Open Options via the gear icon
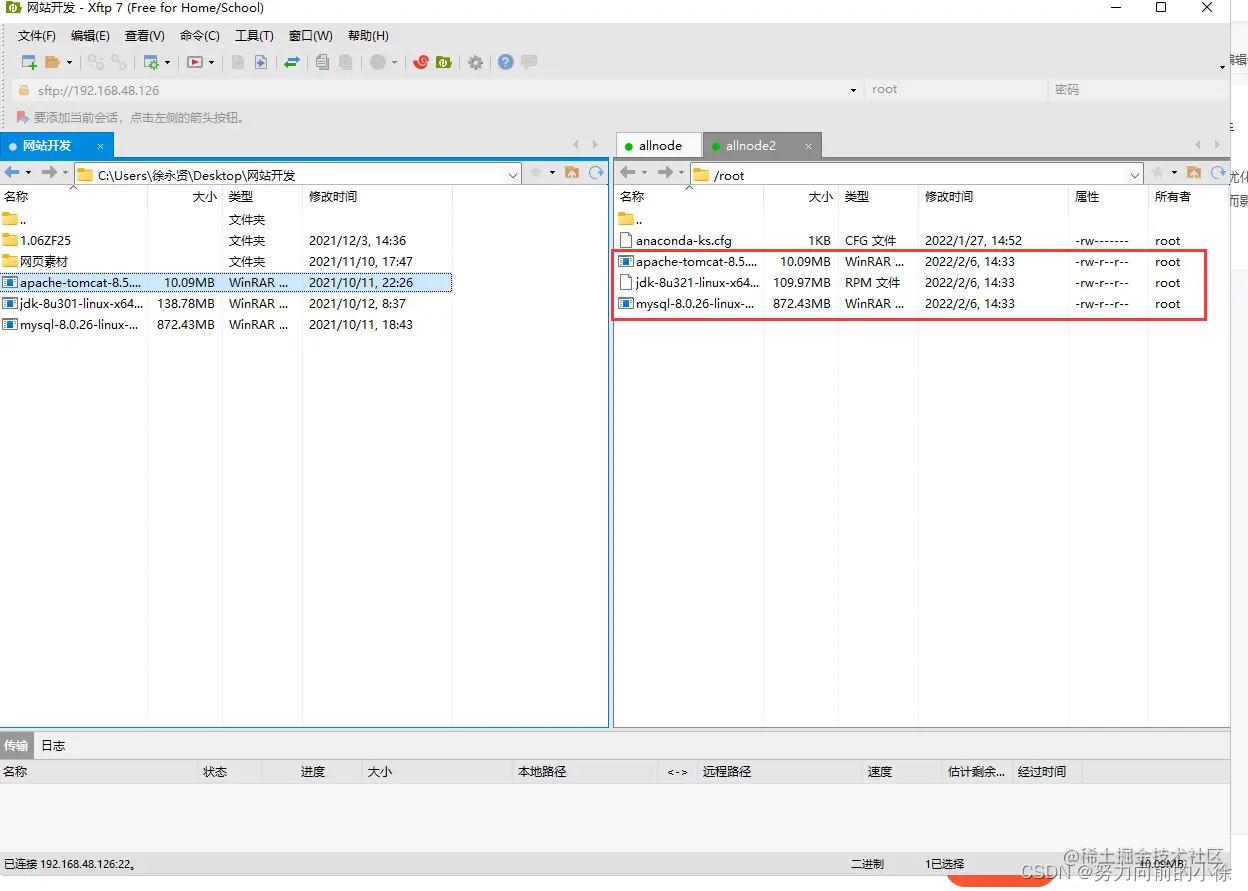The height and width of the screenshot is (891, 1248). [476, 62]
